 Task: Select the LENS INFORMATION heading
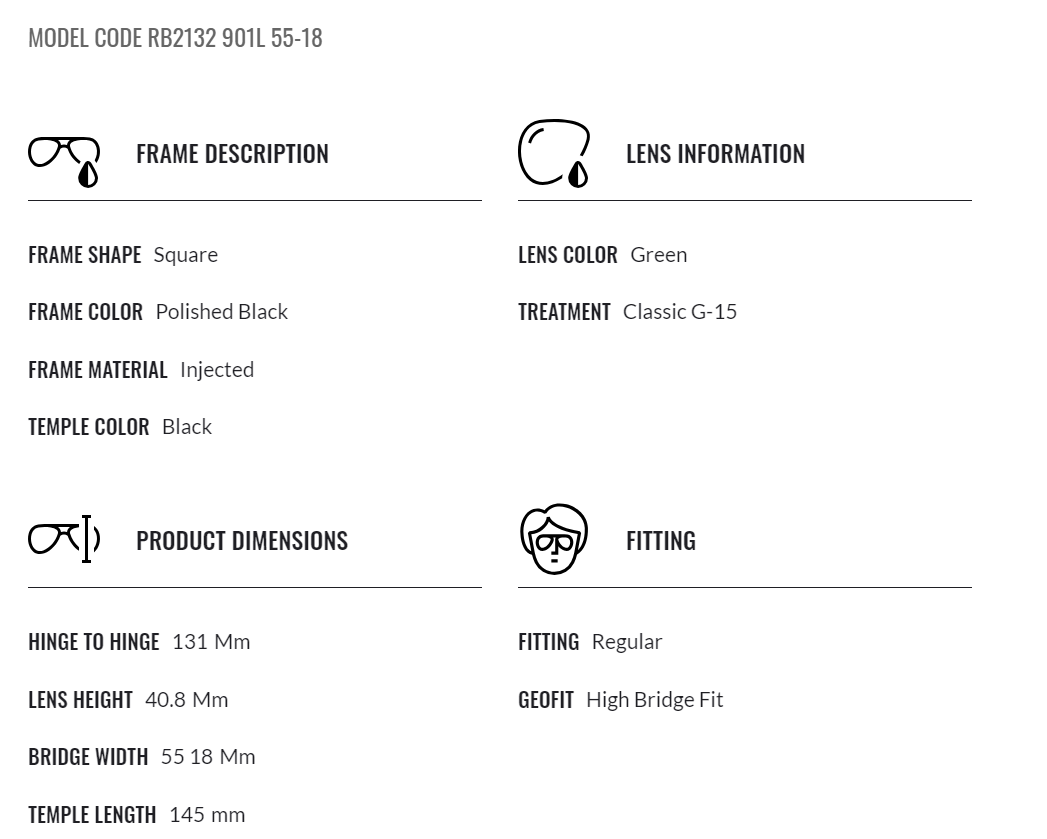pyautogui.click(x=715, y=154)
